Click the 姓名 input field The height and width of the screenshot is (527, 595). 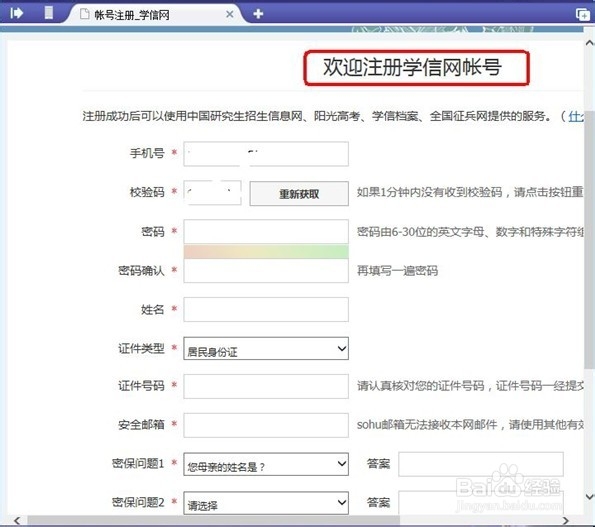(266, 310)
